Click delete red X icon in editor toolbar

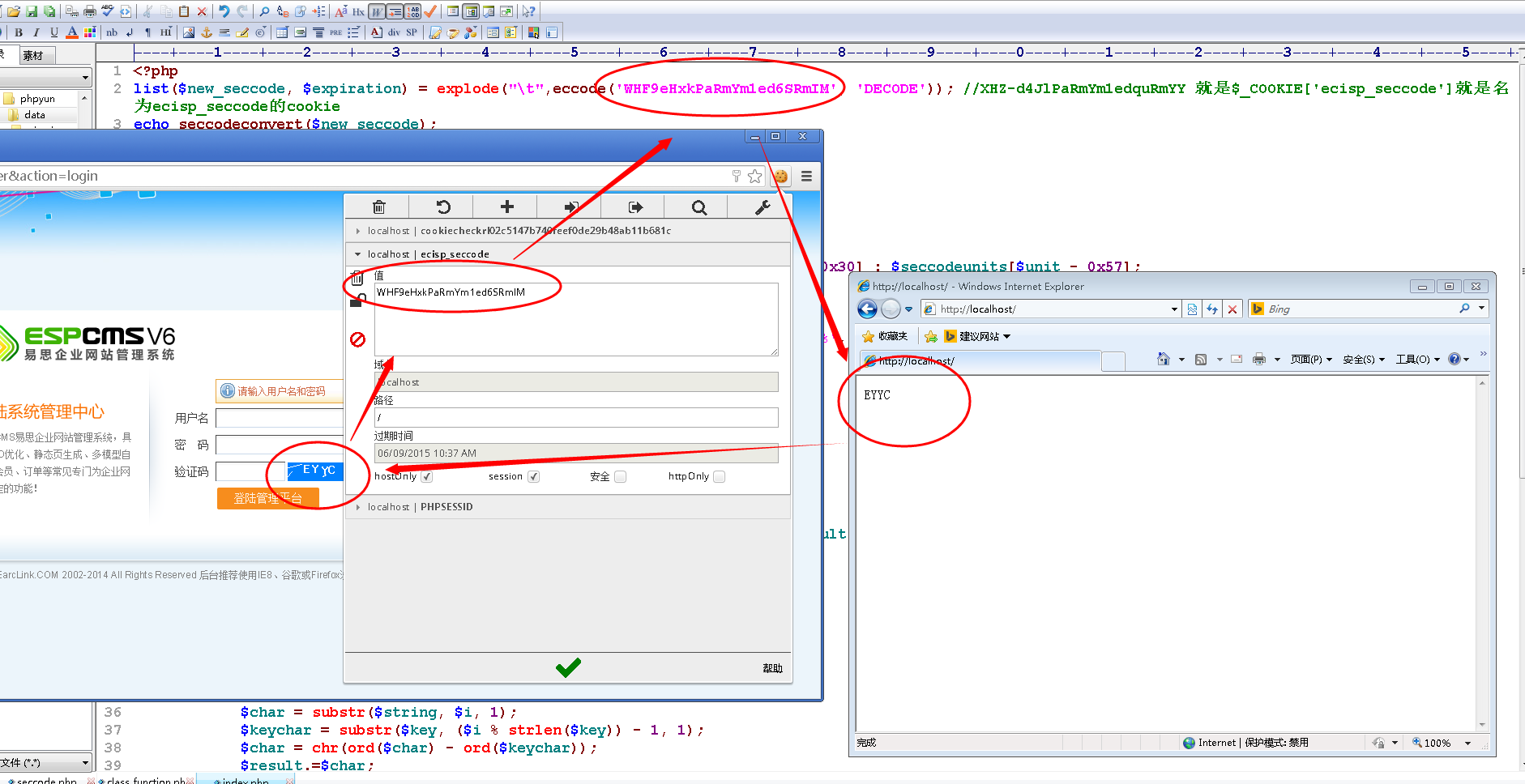[202, 11]
